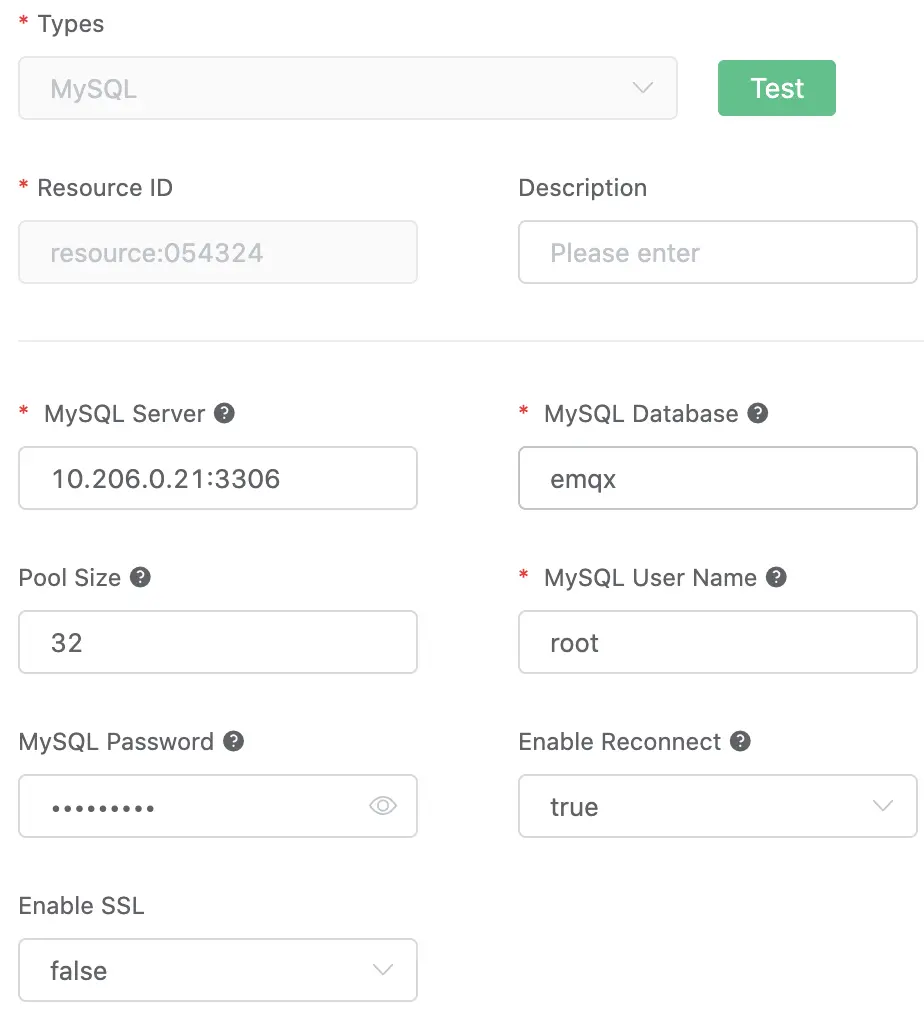
Task: Click the MySQL User Name field showing root
Action: [x=717, y=642]
